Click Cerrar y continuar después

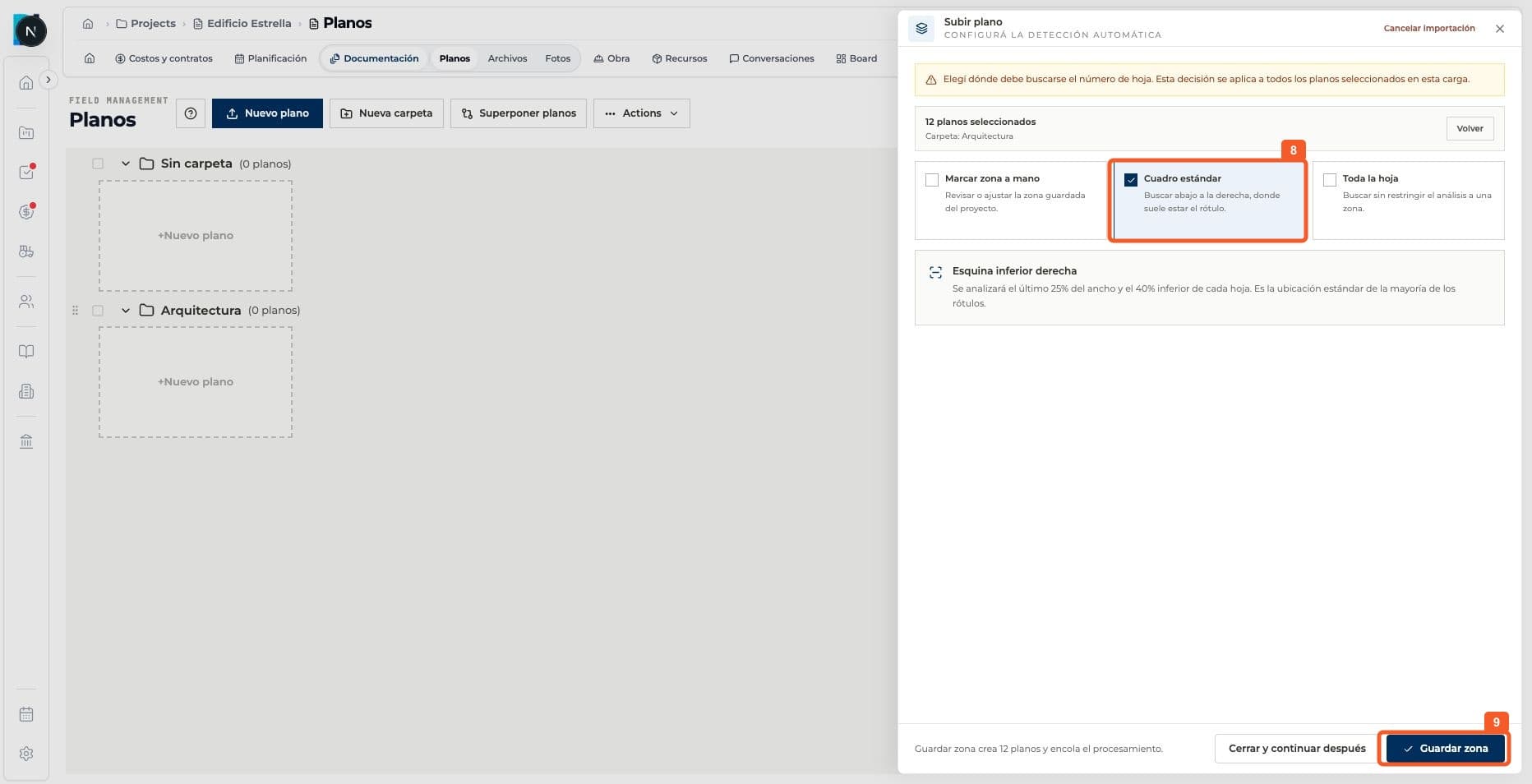pyautogui.click(x=1297, y=749)
